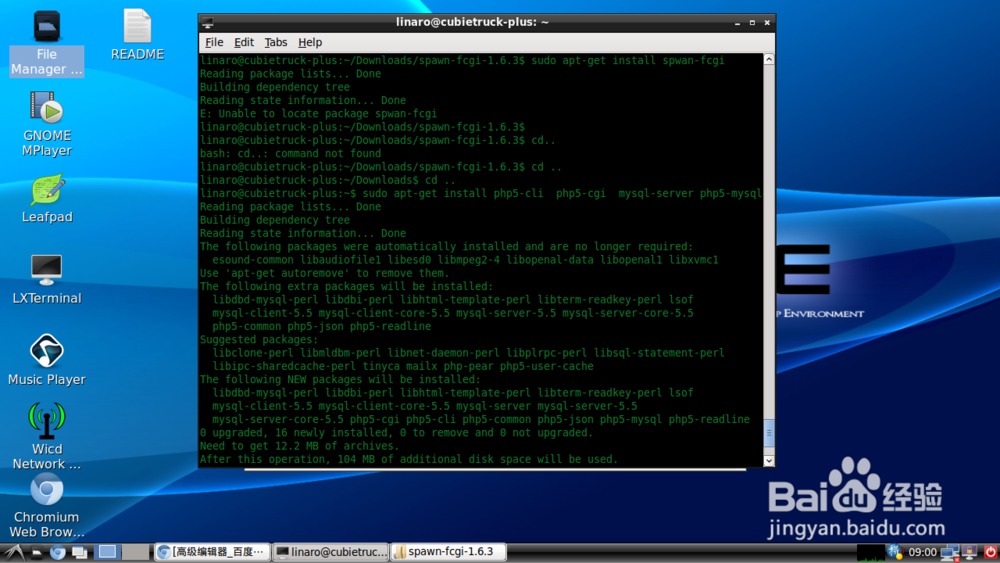Open the Tabs menu in the terminal
The height and width of the screenshot is (563, 1000).
pos(276,42)
